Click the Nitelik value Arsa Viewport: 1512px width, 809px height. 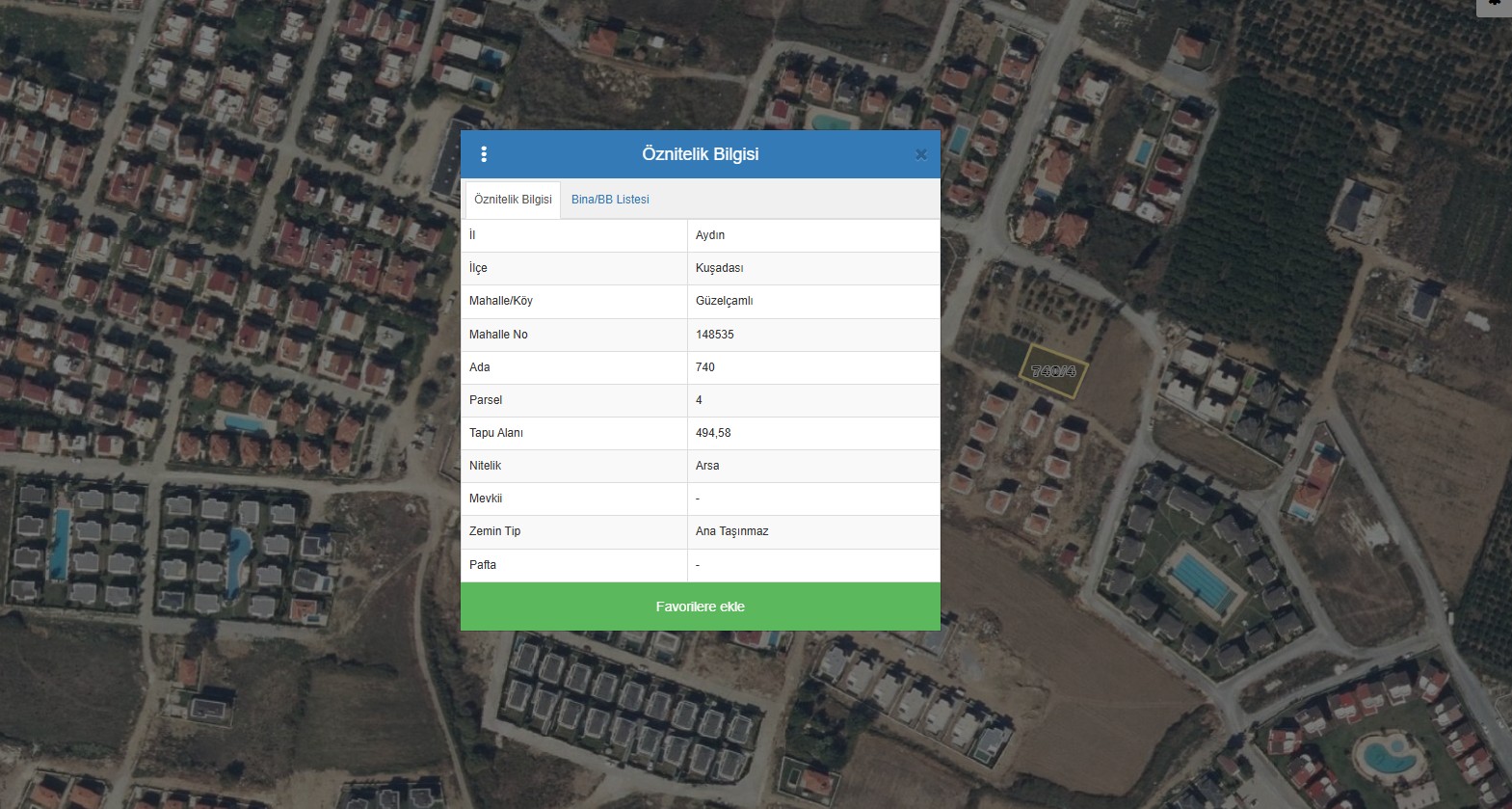(x=707, y=466)
